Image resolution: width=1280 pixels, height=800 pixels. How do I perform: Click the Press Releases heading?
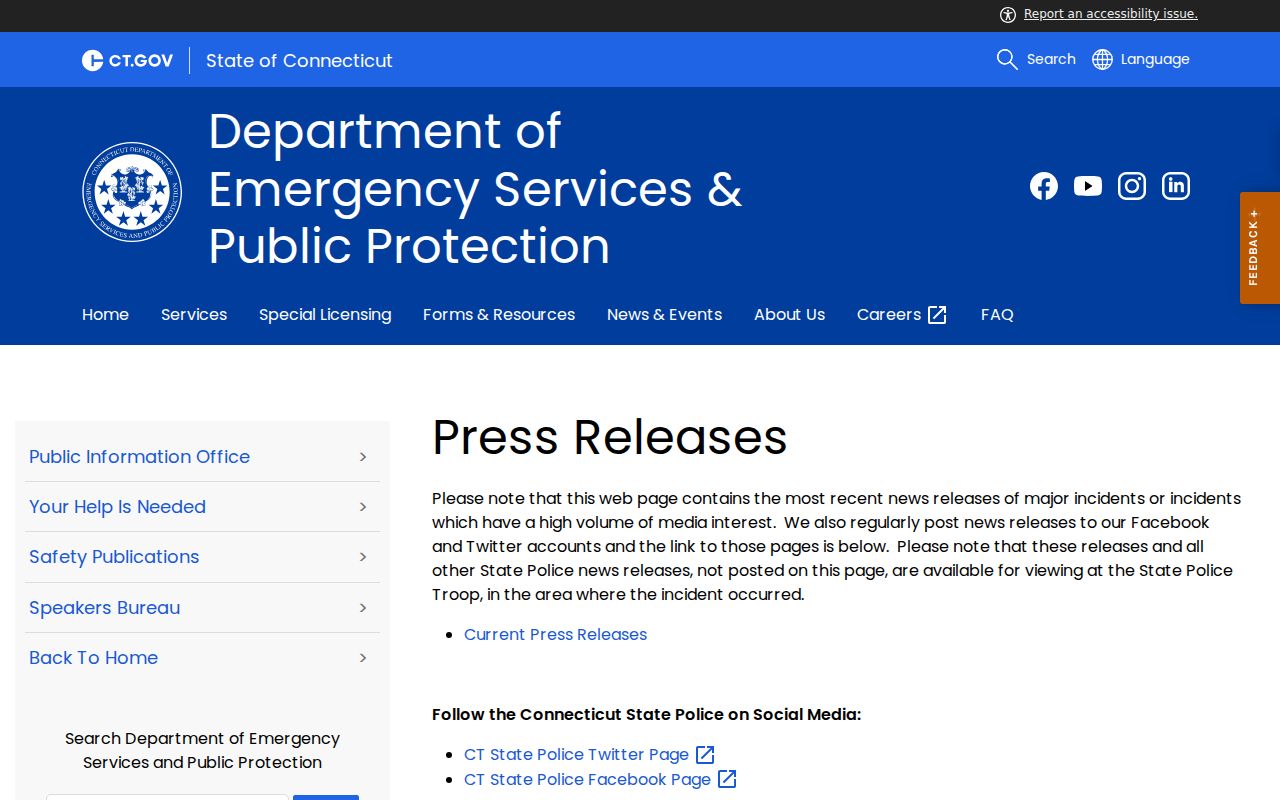coord(610,437)
